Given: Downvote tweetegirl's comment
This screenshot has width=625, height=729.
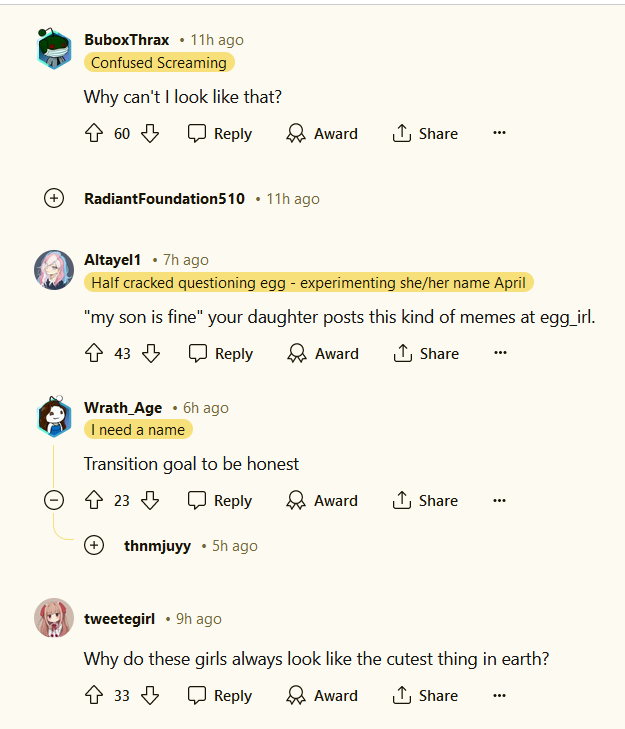Looking at the screenshot, I should tap(150, 696).
